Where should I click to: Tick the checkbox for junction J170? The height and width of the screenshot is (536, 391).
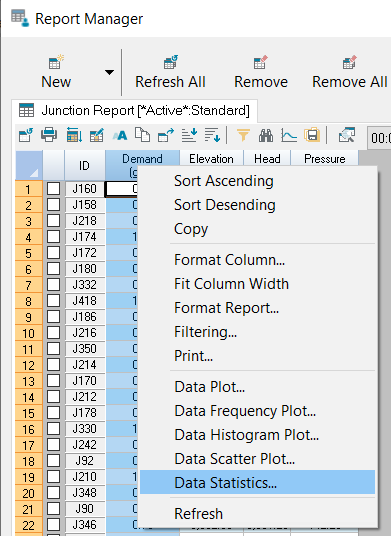coord(53,381)
